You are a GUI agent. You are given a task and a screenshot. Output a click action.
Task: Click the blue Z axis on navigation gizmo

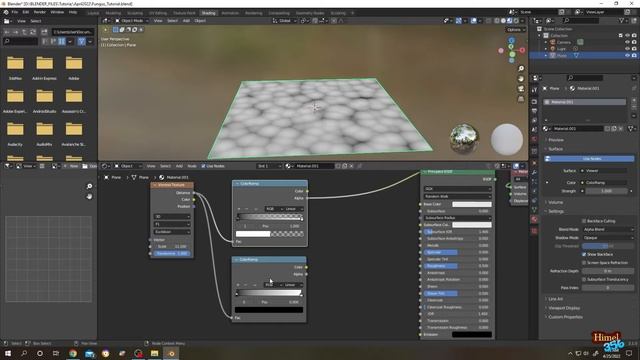pyautogui.click(x=511, y=40)
